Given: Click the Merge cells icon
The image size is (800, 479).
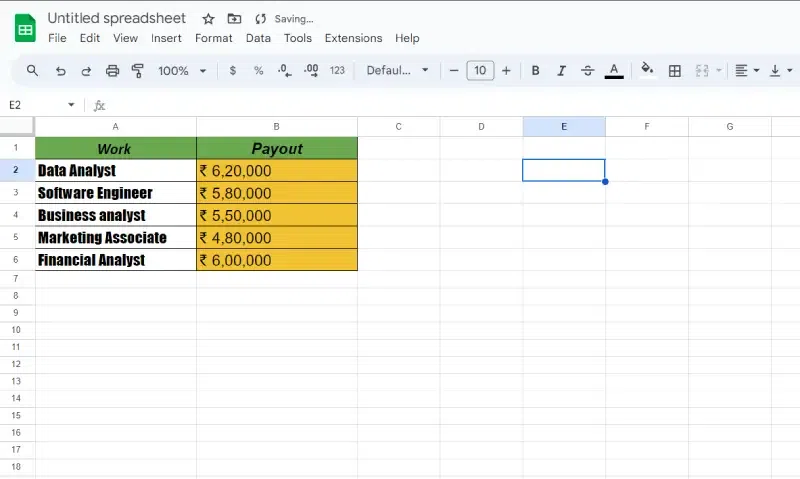Looking at the screenshot, I should coord(702,70).
